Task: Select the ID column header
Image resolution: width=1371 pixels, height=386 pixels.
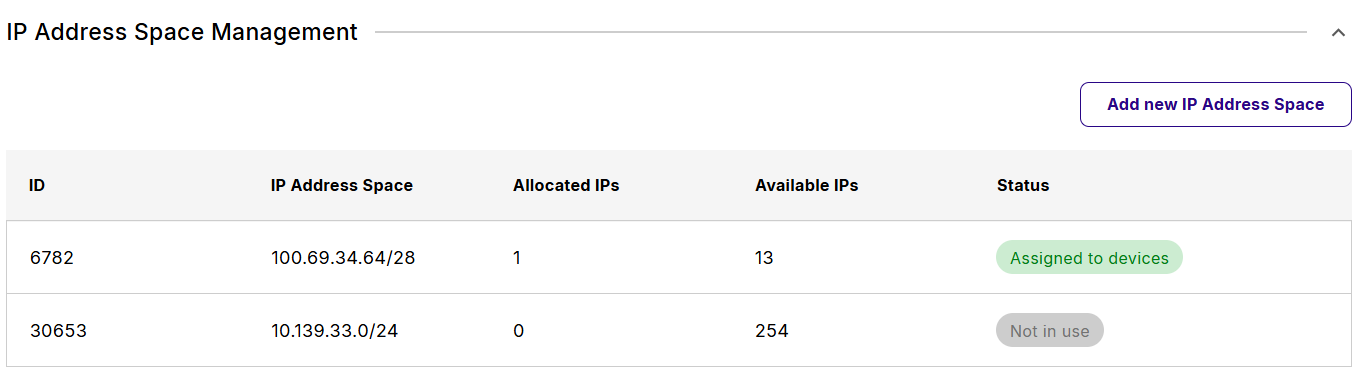Action: pyautogui.click(x=37, y=185)
